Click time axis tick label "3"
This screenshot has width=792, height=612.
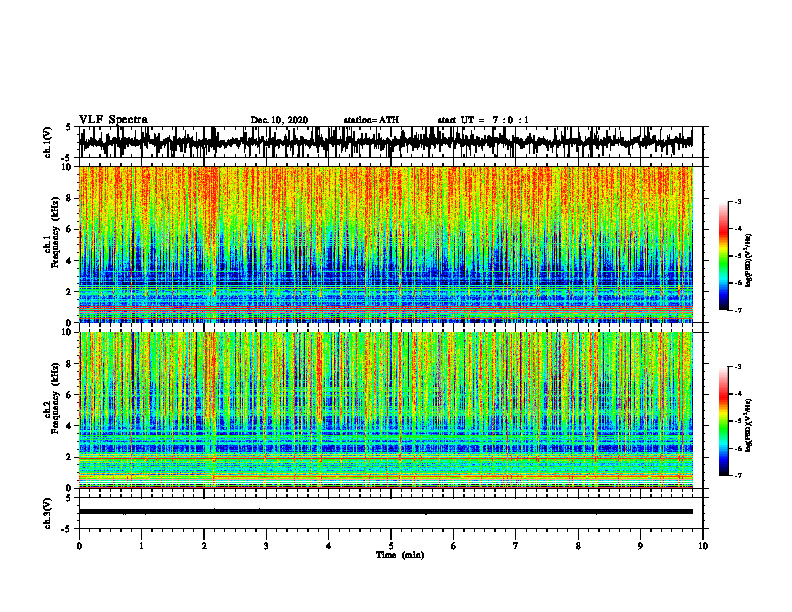266,546
